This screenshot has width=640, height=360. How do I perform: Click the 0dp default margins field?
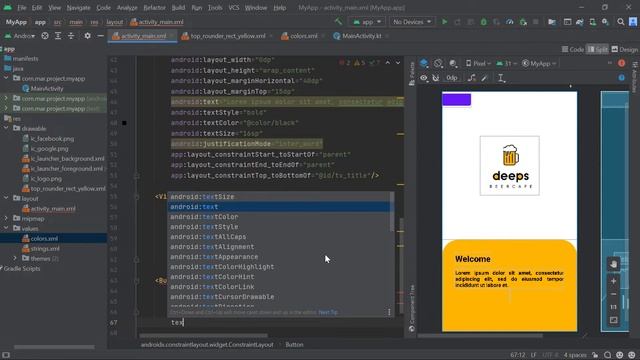tap(451, 78)
